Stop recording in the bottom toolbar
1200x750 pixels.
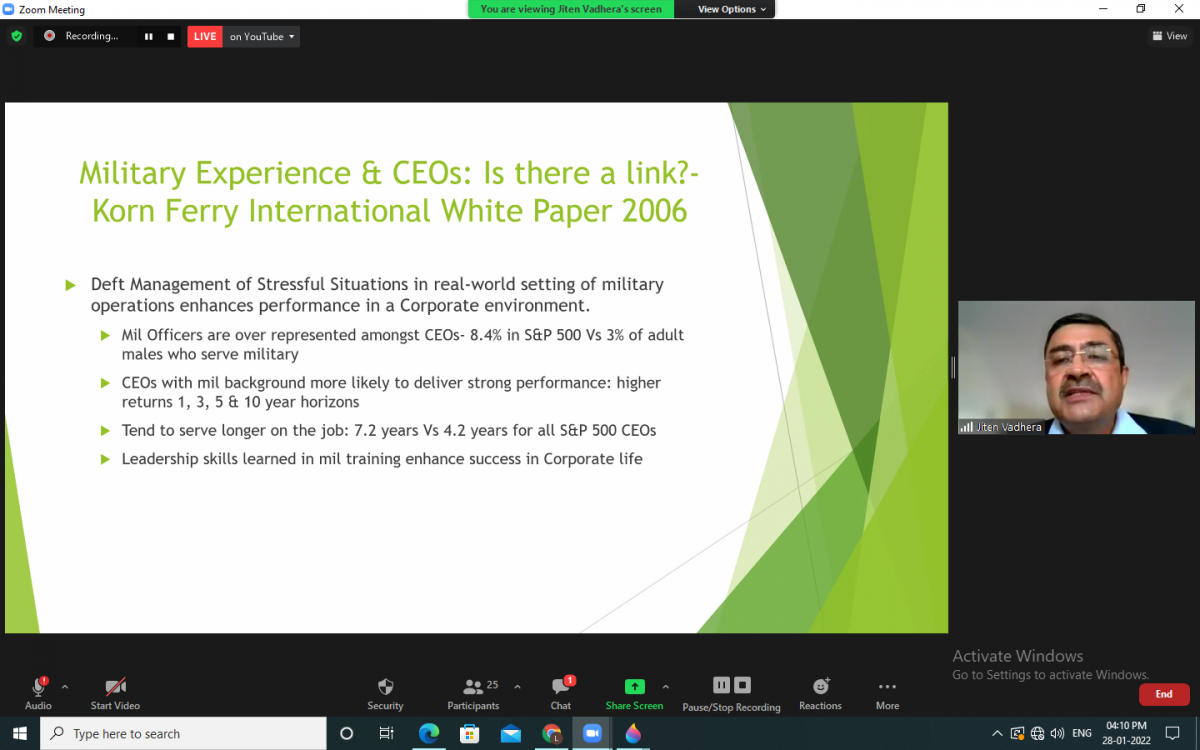pyautogui.click(x=742, y=685)
